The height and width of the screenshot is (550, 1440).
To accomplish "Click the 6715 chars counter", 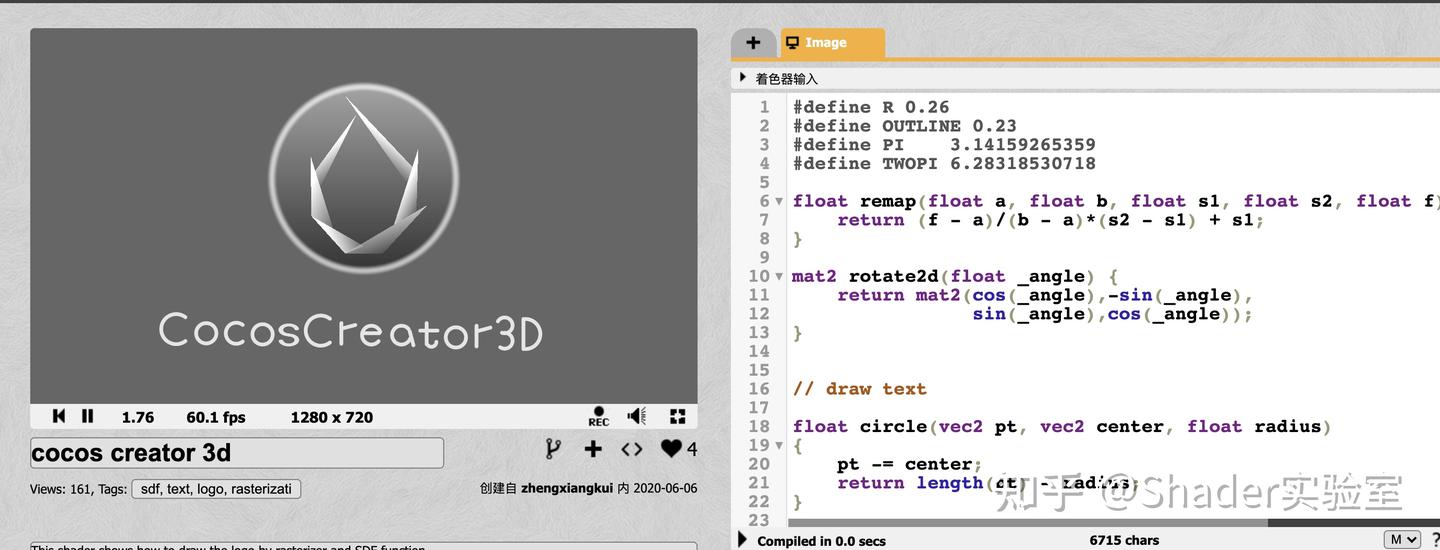I will [x=1124, y=540].
